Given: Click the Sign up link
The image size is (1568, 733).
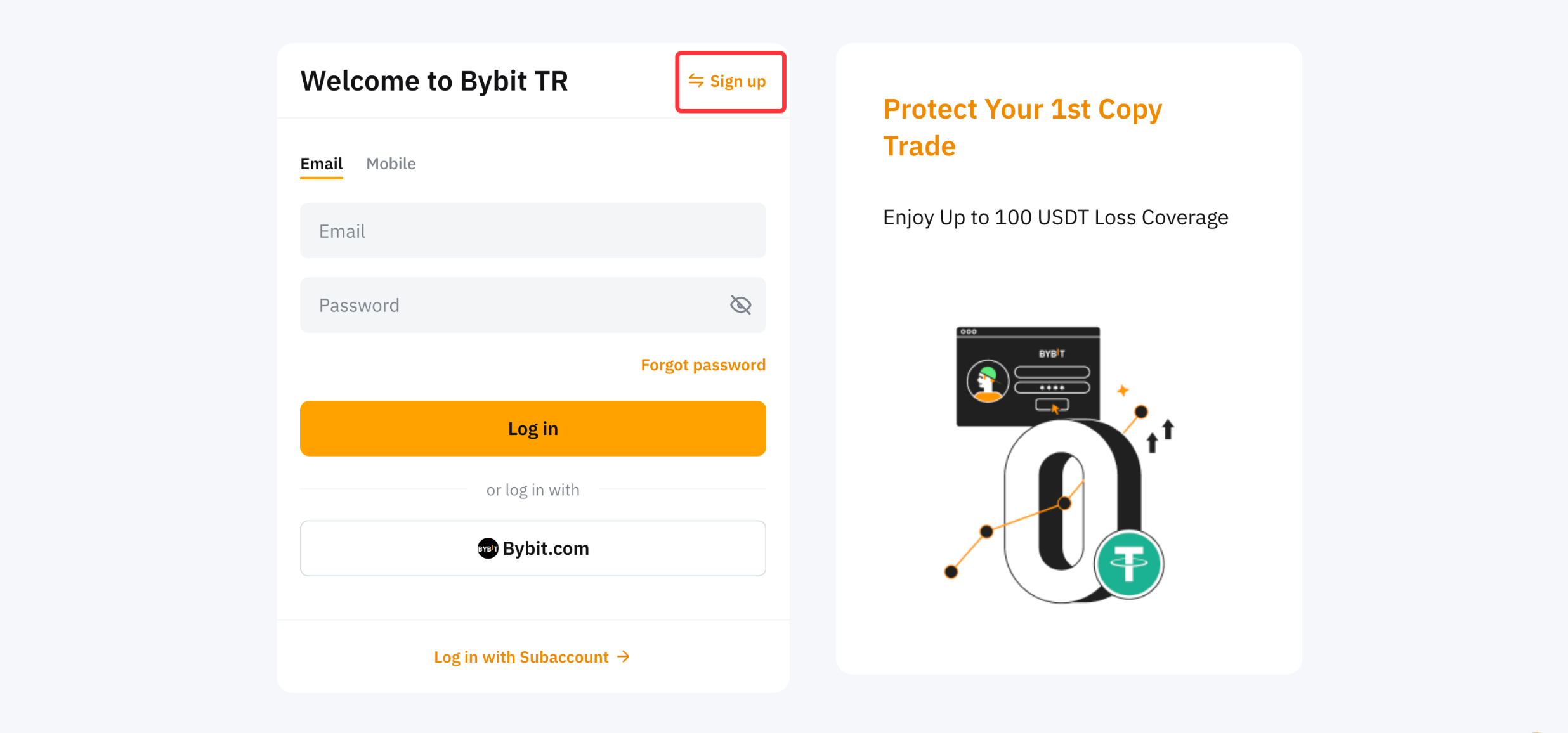Looking at the screenshot, I should [738, 81].
